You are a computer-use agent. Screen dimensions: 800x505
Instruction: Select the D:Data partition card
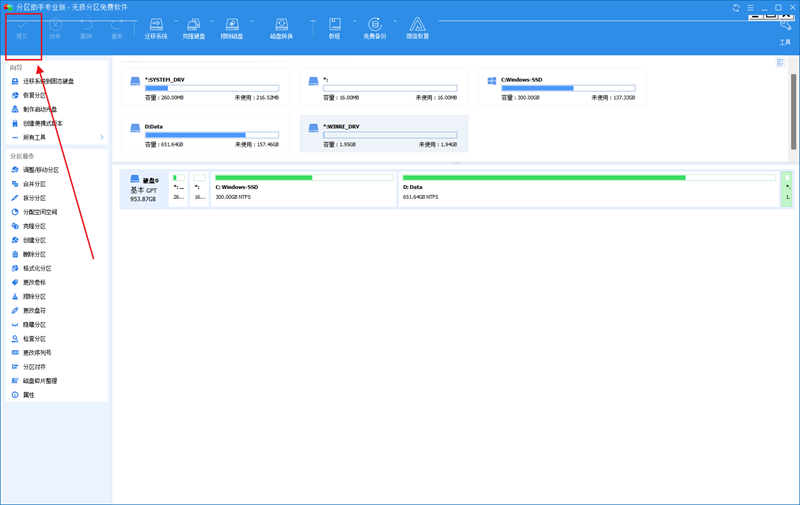[206, 134]
